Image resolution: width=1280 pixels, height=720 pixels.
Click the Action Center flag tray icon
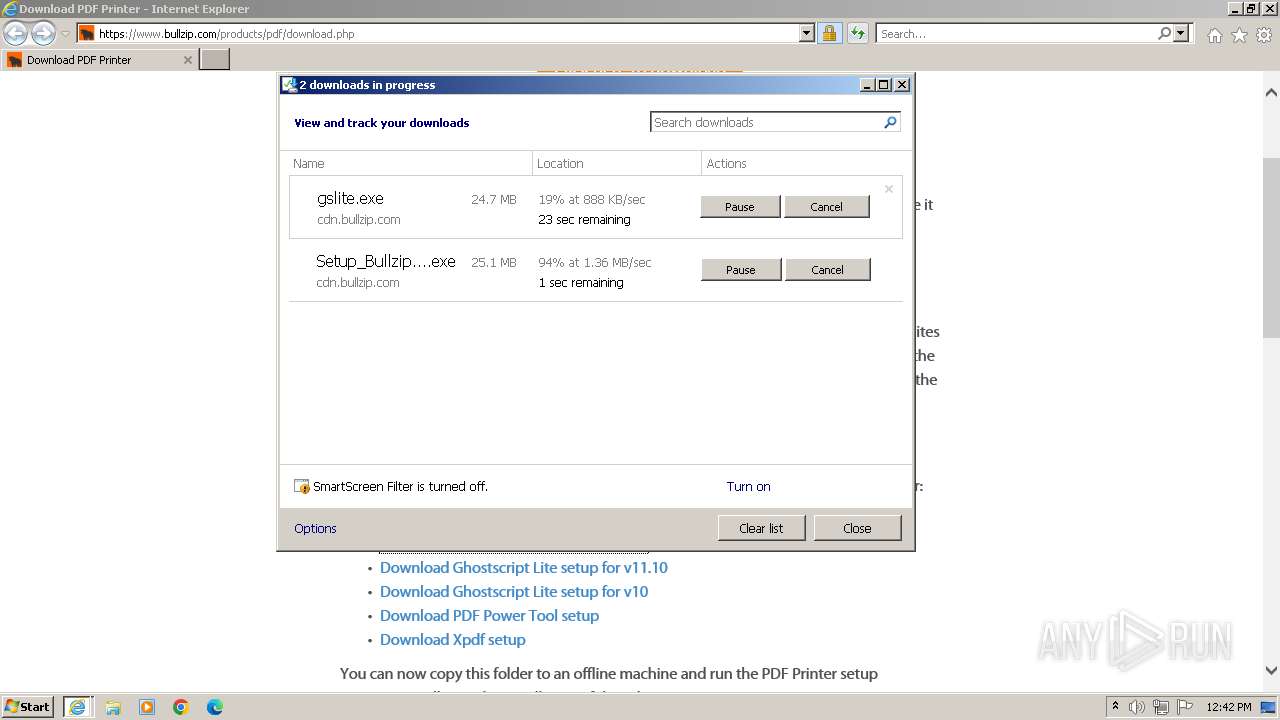pyautogui.click(x=1185, y=707)
